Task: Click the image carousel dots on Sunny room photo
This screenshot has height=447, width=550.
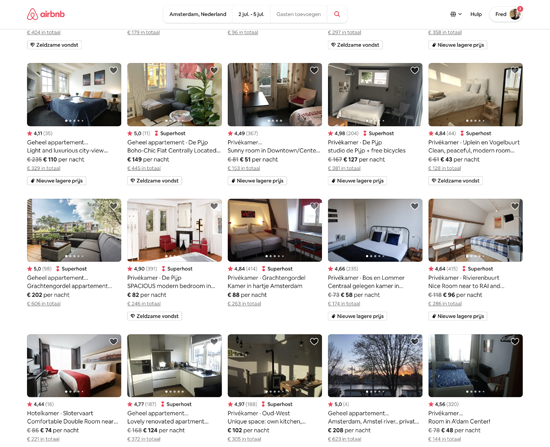Action: pyautogui.click(x=275, y=121)
